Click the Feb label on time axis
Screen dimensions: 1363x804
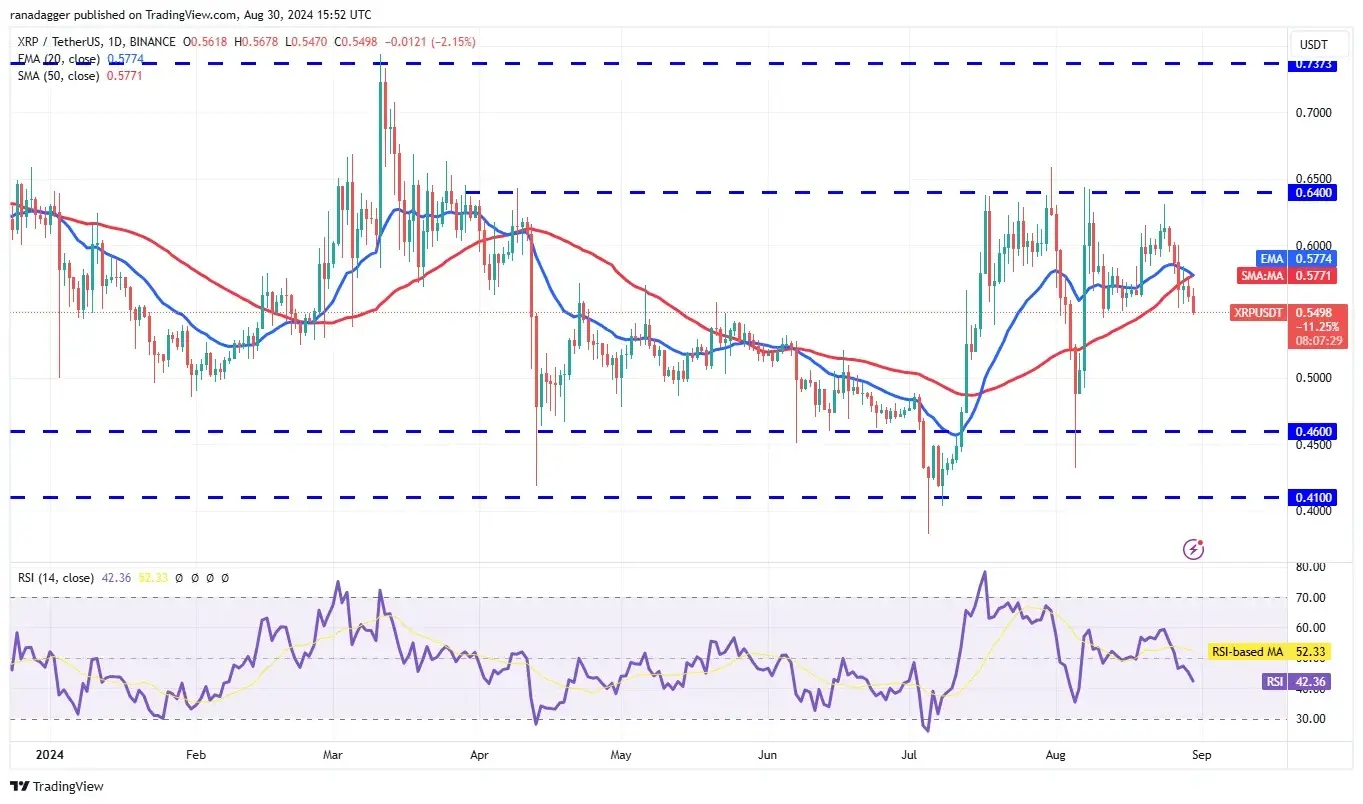(x=195, y=755)
